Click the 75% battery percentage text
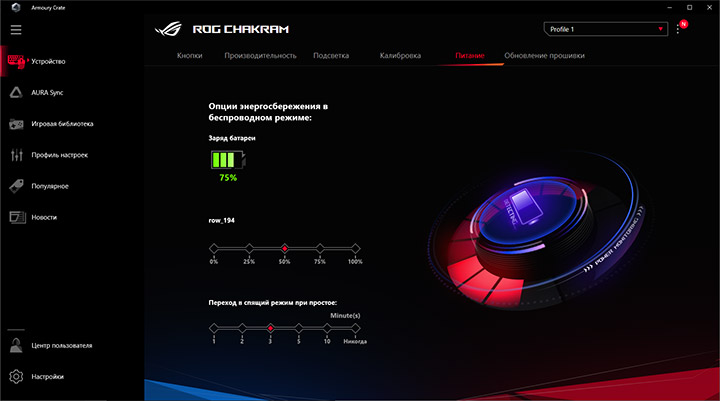This screenshot has width=720, height=401. (x=228, y=178)
